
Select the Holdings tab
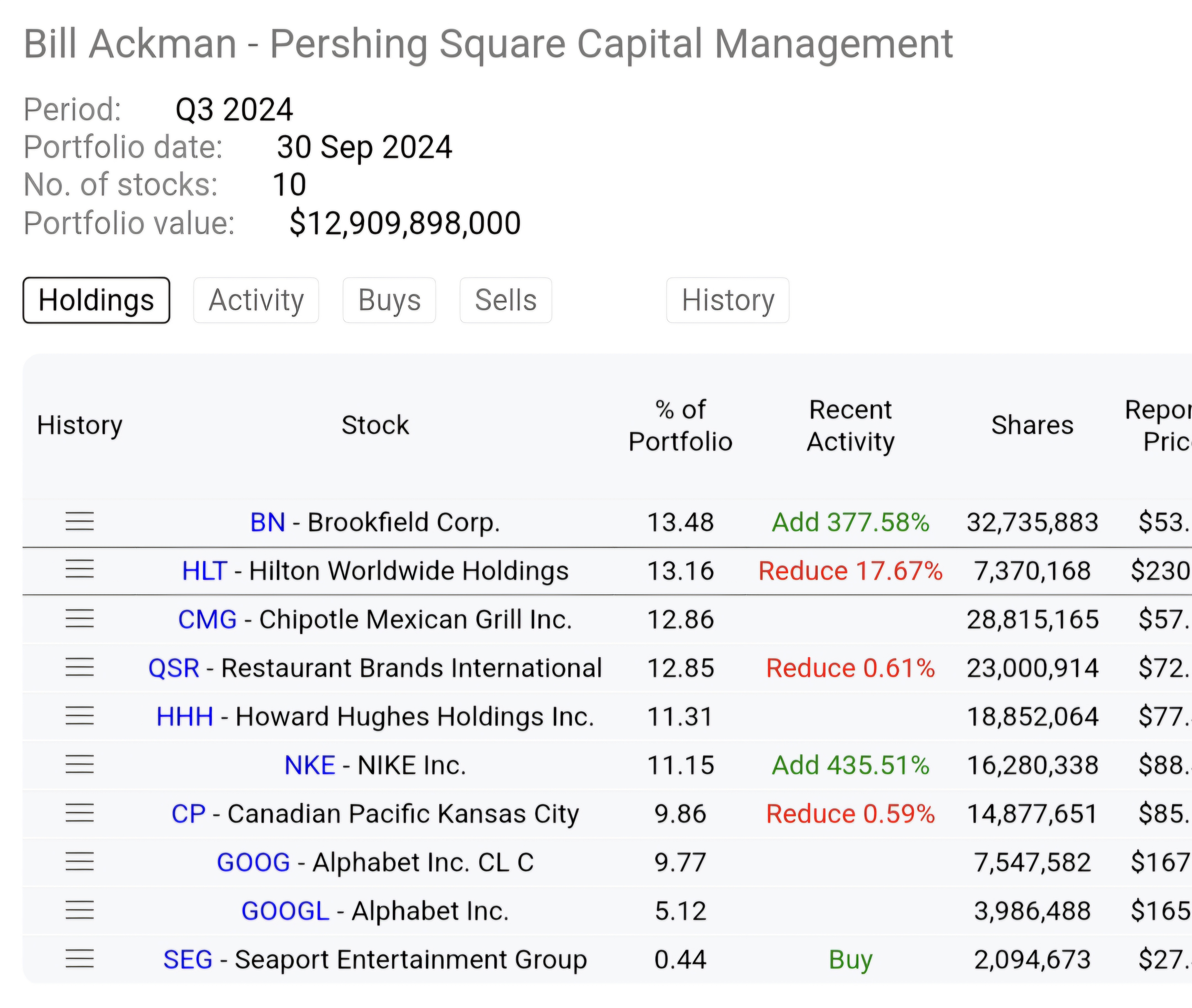point(96,301)
